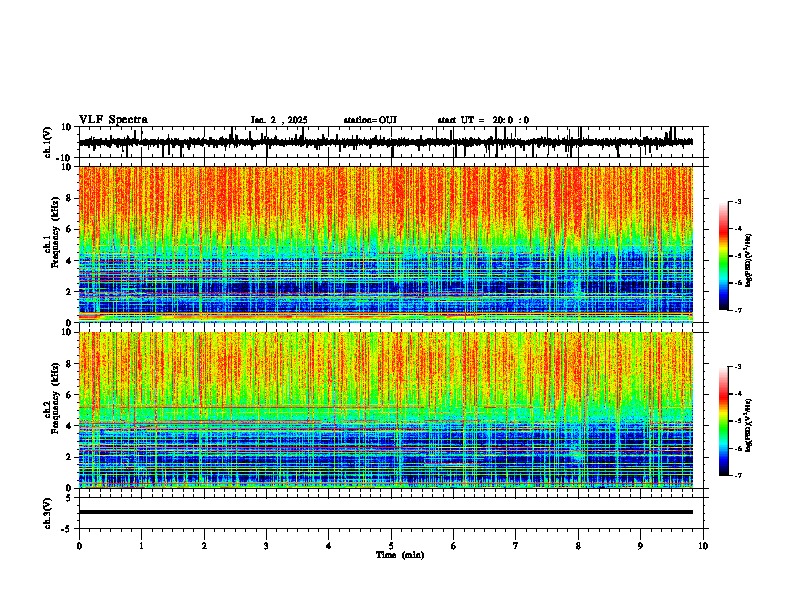This screenshot has width=792, height=612.
Task: Click the ch.1 voltage waveform trace
Action: pyautogui.click(x=385, y=142)
